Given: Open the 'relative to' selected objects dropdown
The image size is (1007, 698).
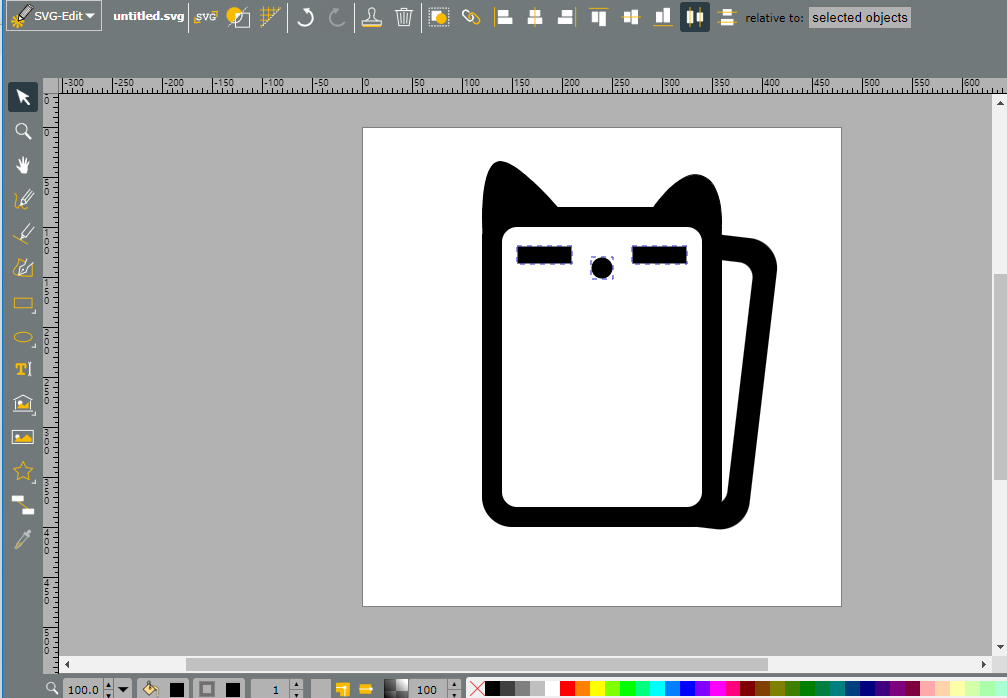Looking at the screenshot, I should 859,18.
